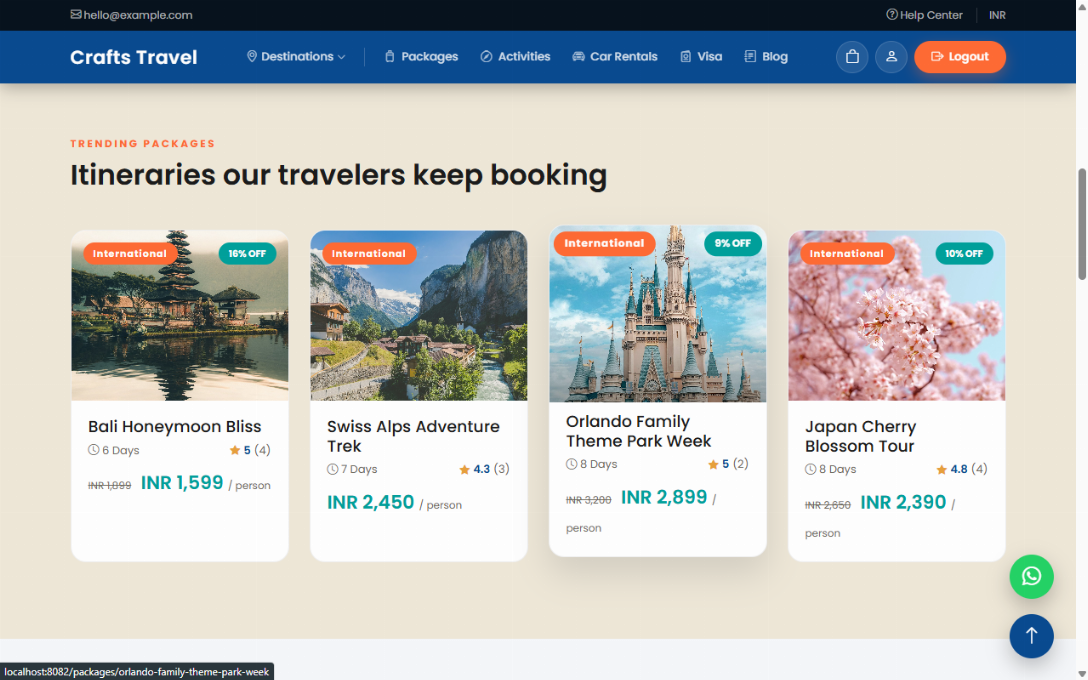Open the Car Rentals menu item

tap(615, 56)
